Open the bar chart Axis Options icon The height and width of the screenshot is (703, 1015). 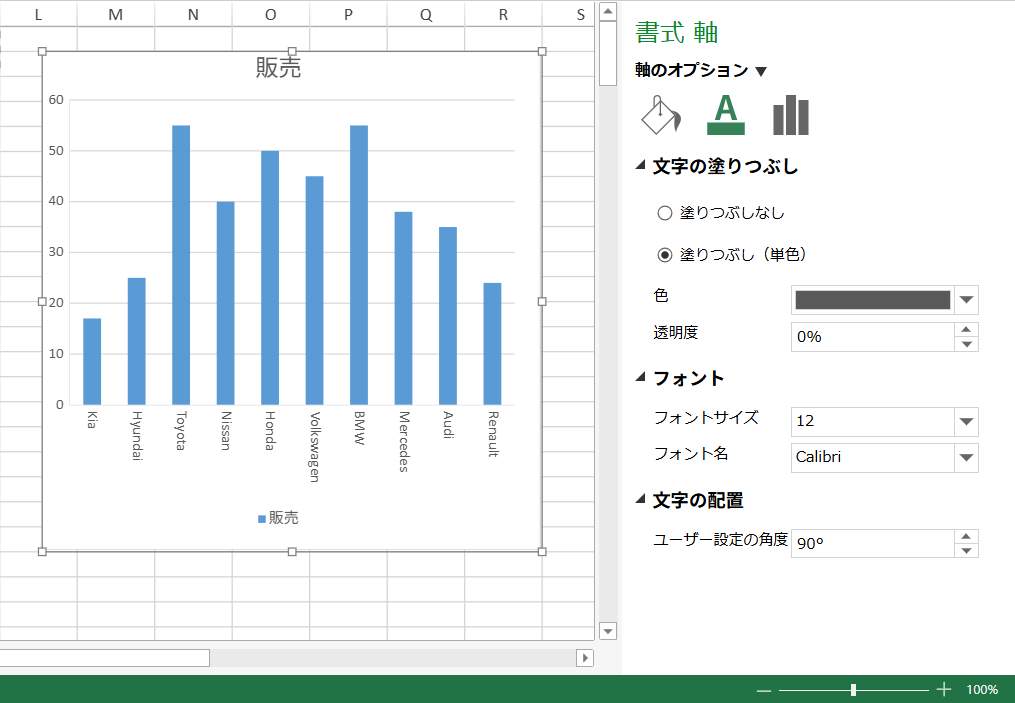point(790,115)
